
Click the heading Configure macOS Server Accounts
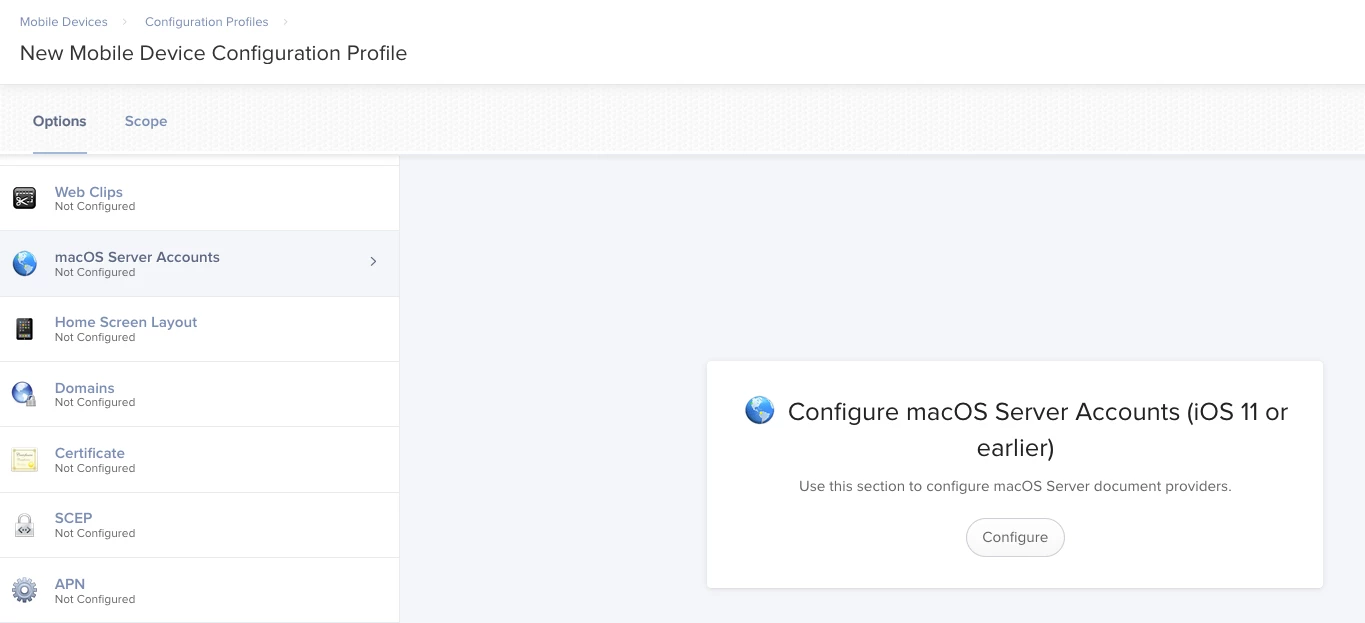pos(1038,429)
